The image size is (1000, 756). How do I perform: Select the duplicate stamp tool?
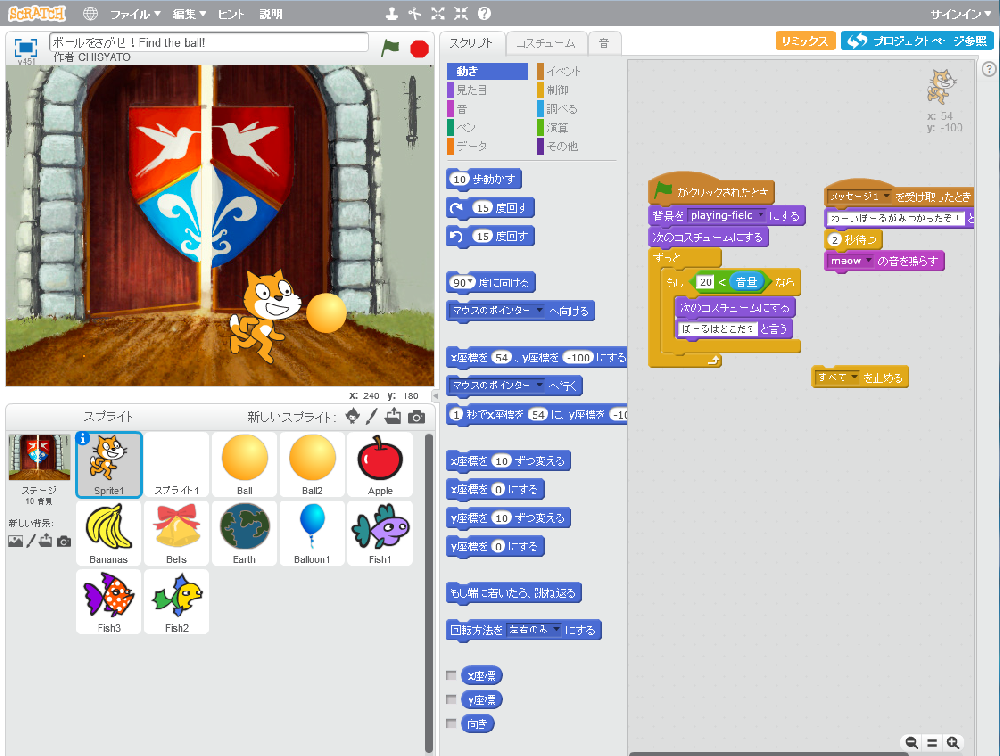(392, 13)
